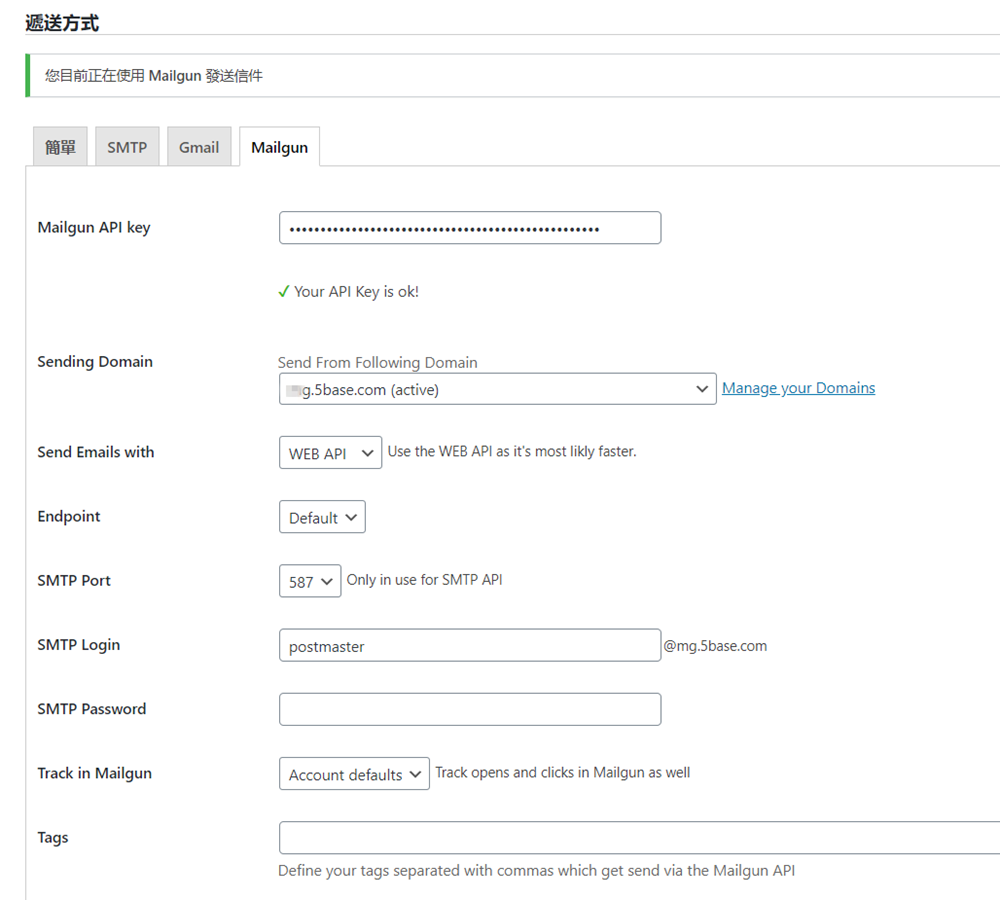The width and height of the screenshot is (1000, 900).
Task: Click the @mg.5base.com suffix text
Action: click(715, 646)
